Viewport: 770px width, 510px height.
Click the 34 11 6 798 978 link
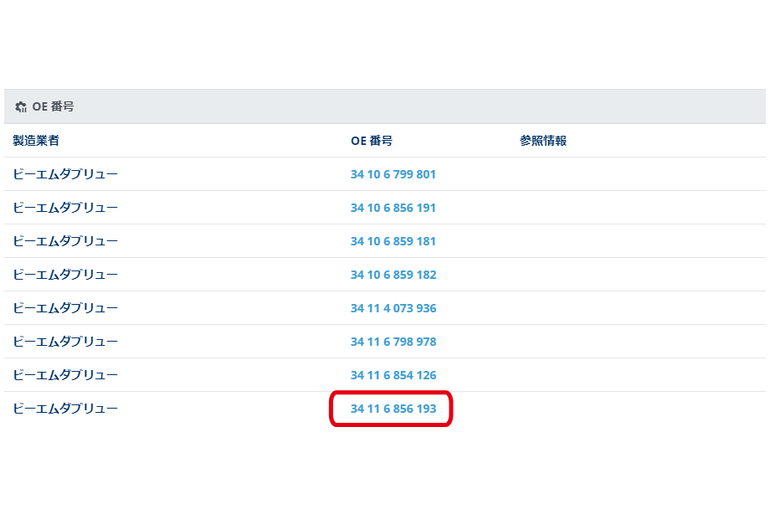pyautogui.click(x=393, y=342)
